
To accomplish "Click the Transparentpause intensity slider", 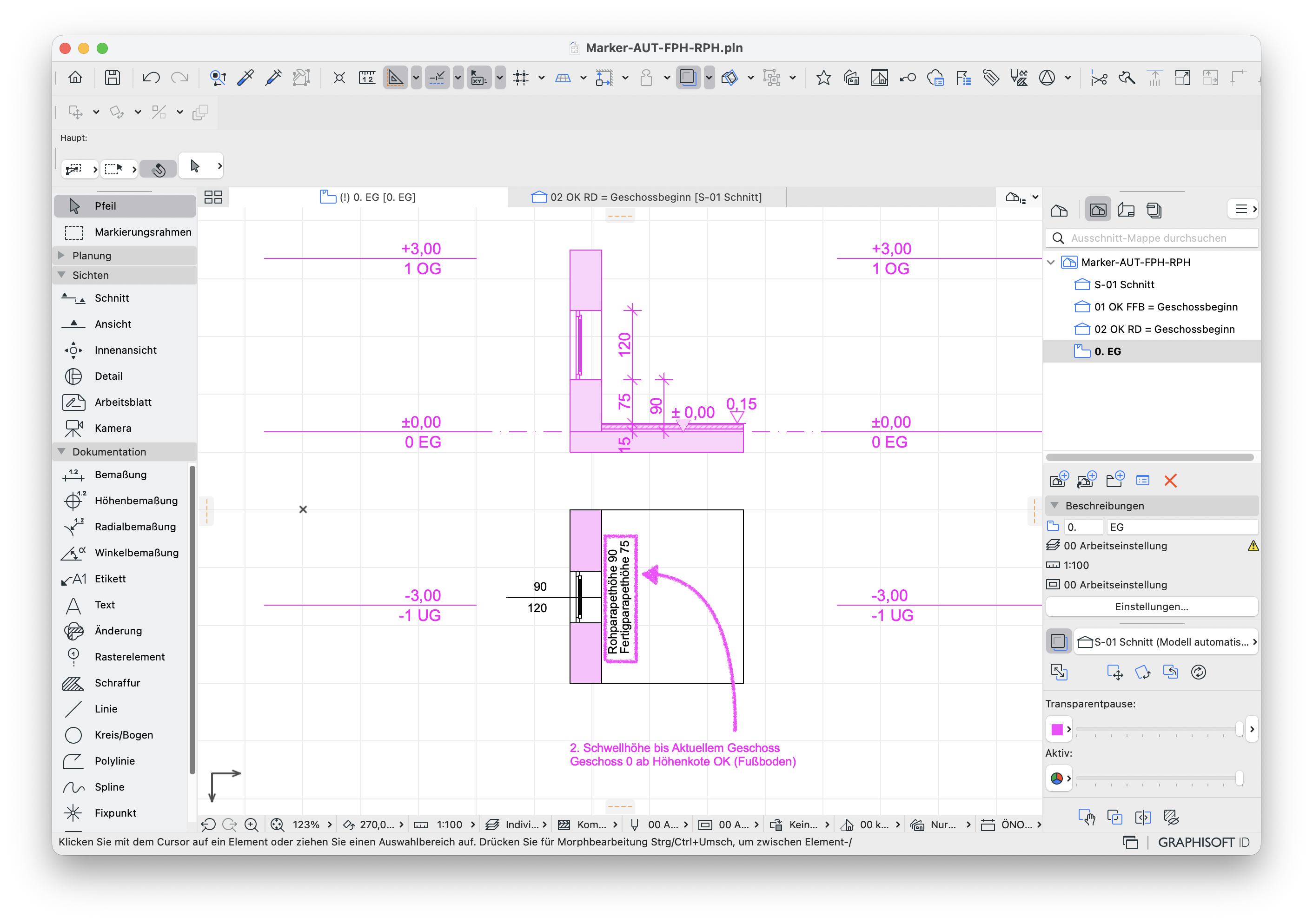I will [1159, 730].
